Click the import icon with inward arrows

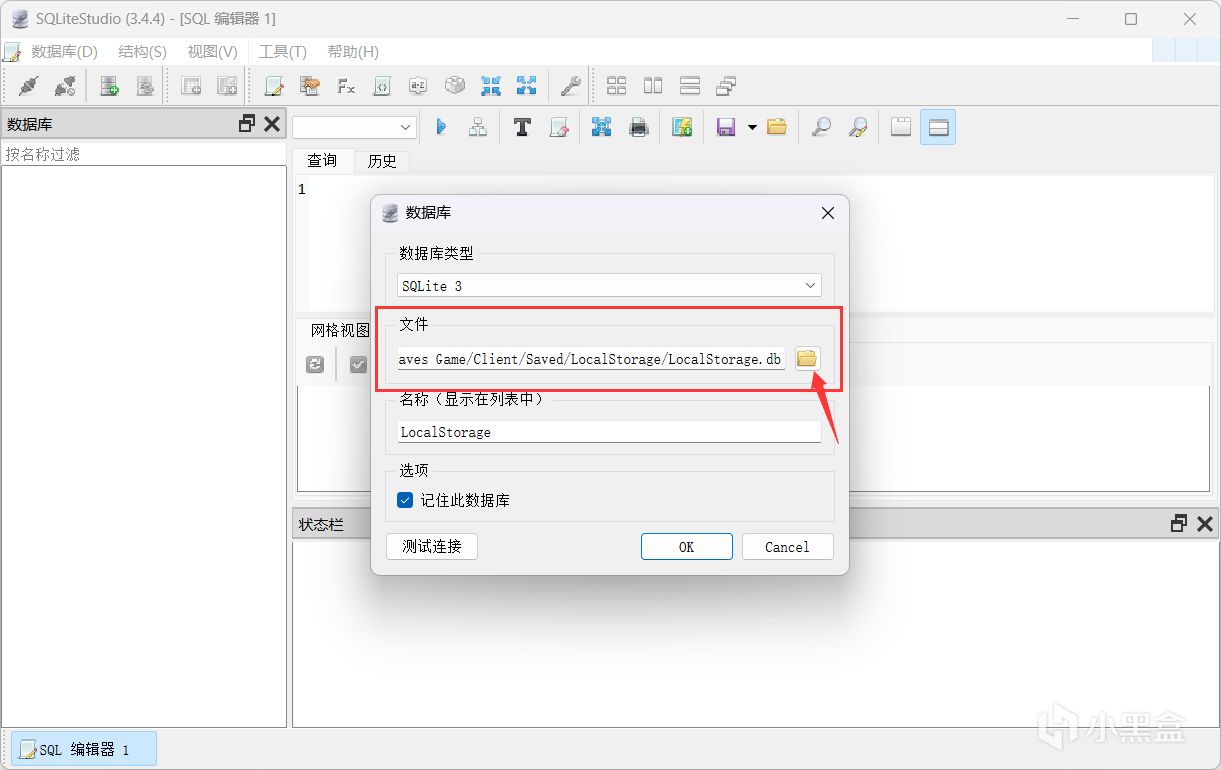click(491, 87)
